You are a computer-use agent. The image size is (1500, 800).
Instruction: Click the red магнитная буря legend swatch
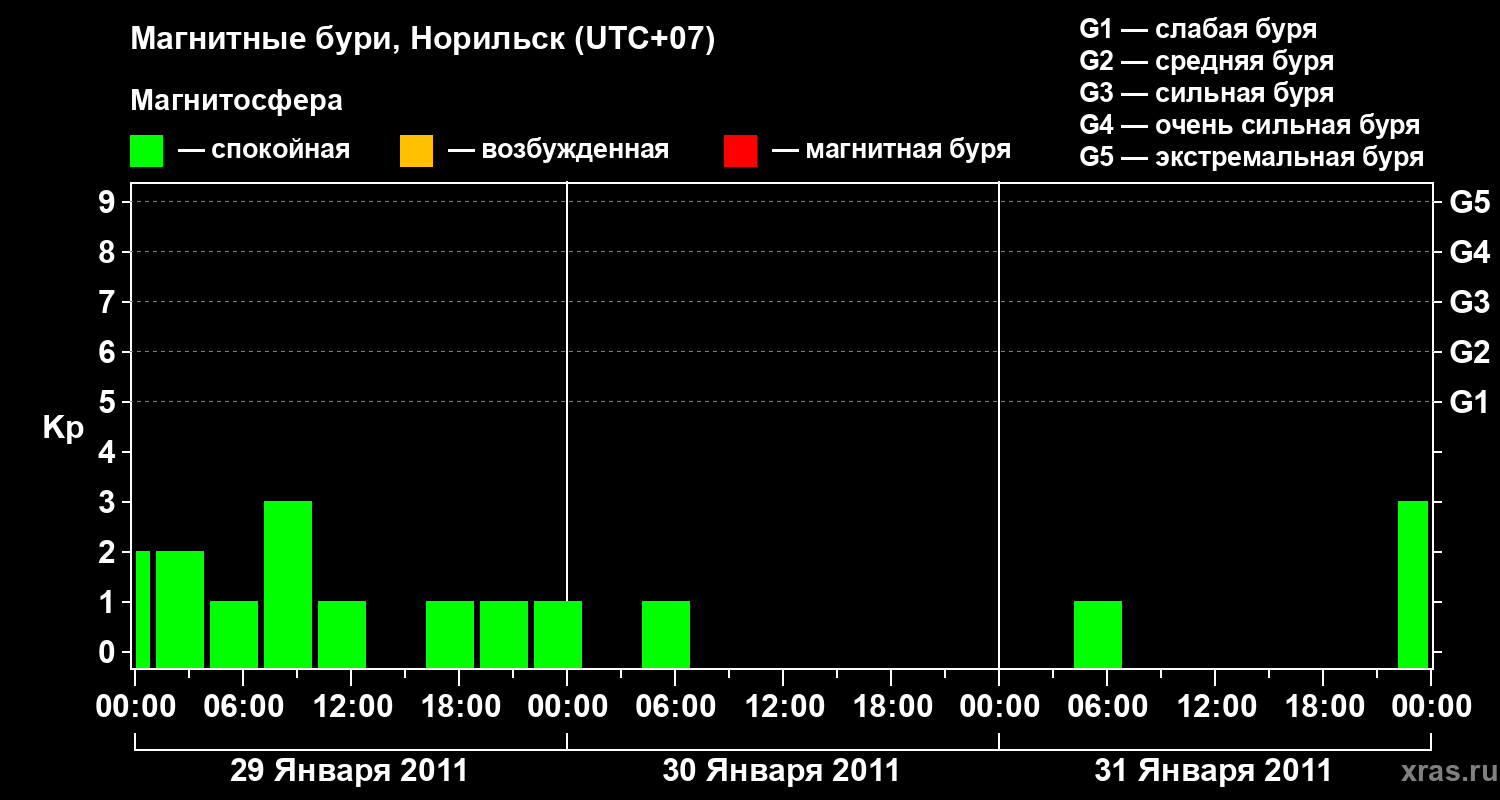(x=740, y=151)
